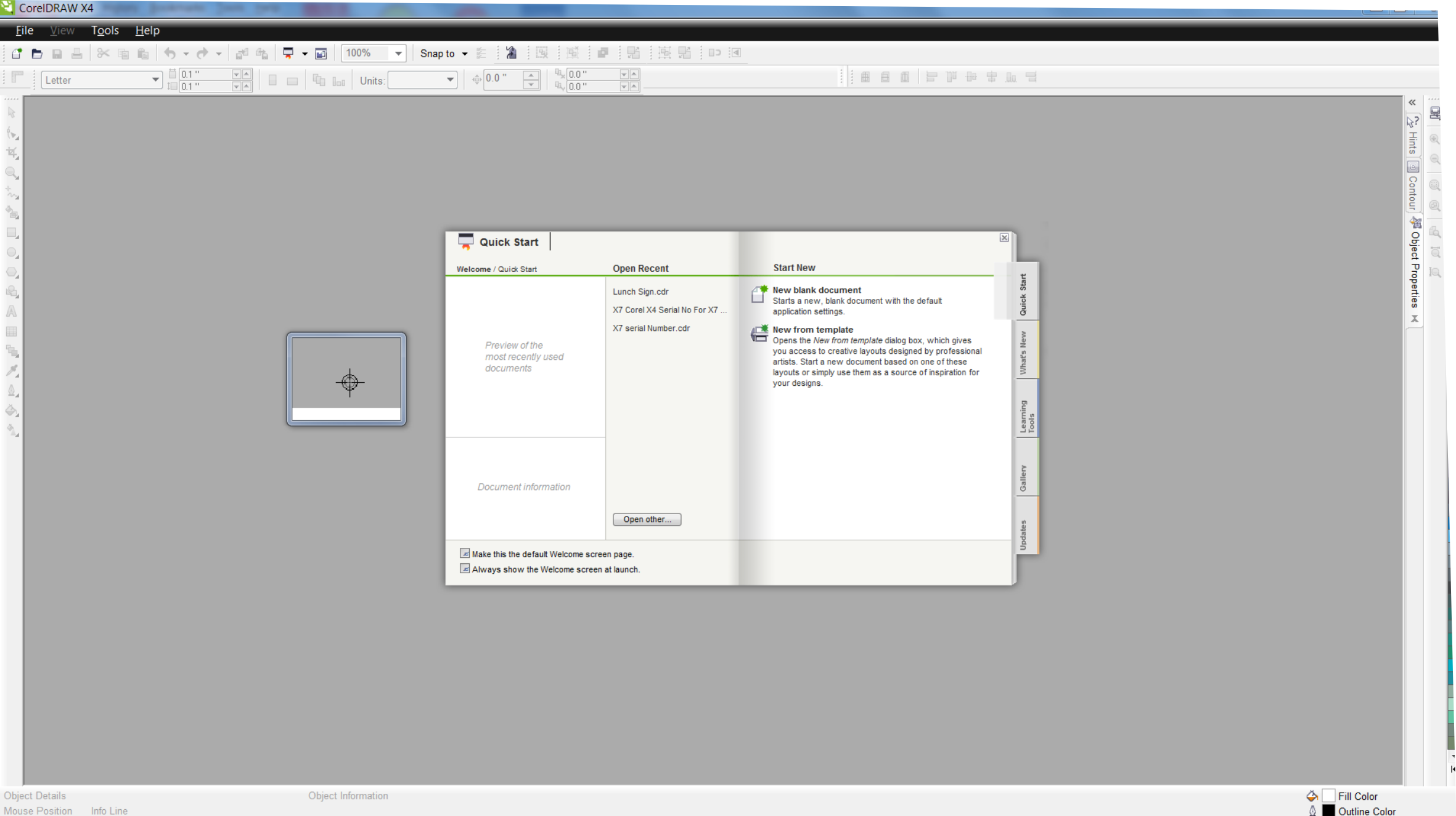Select the Eyedropper tool
The height and width of the screenshot is (816, 1456).
point(12,371)
